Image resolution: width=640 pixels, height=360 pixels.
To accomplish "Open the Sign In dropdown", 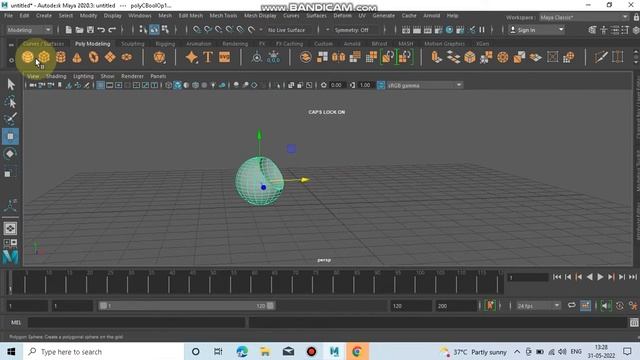I will click(537, 30).
